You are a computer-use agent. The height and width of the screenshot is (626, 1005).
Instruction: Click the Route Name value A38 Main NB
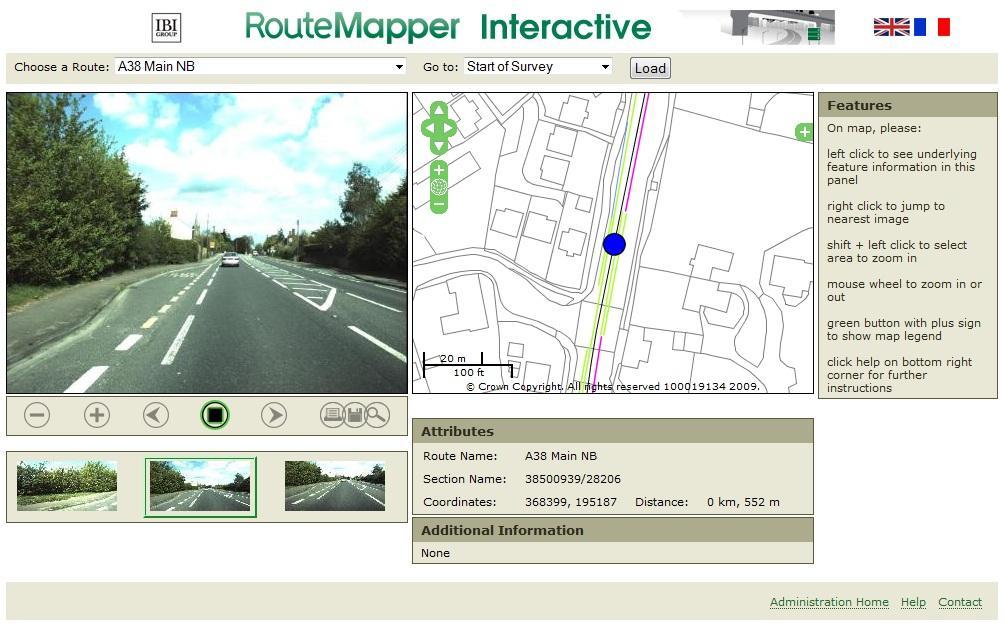tap(561, 456)
